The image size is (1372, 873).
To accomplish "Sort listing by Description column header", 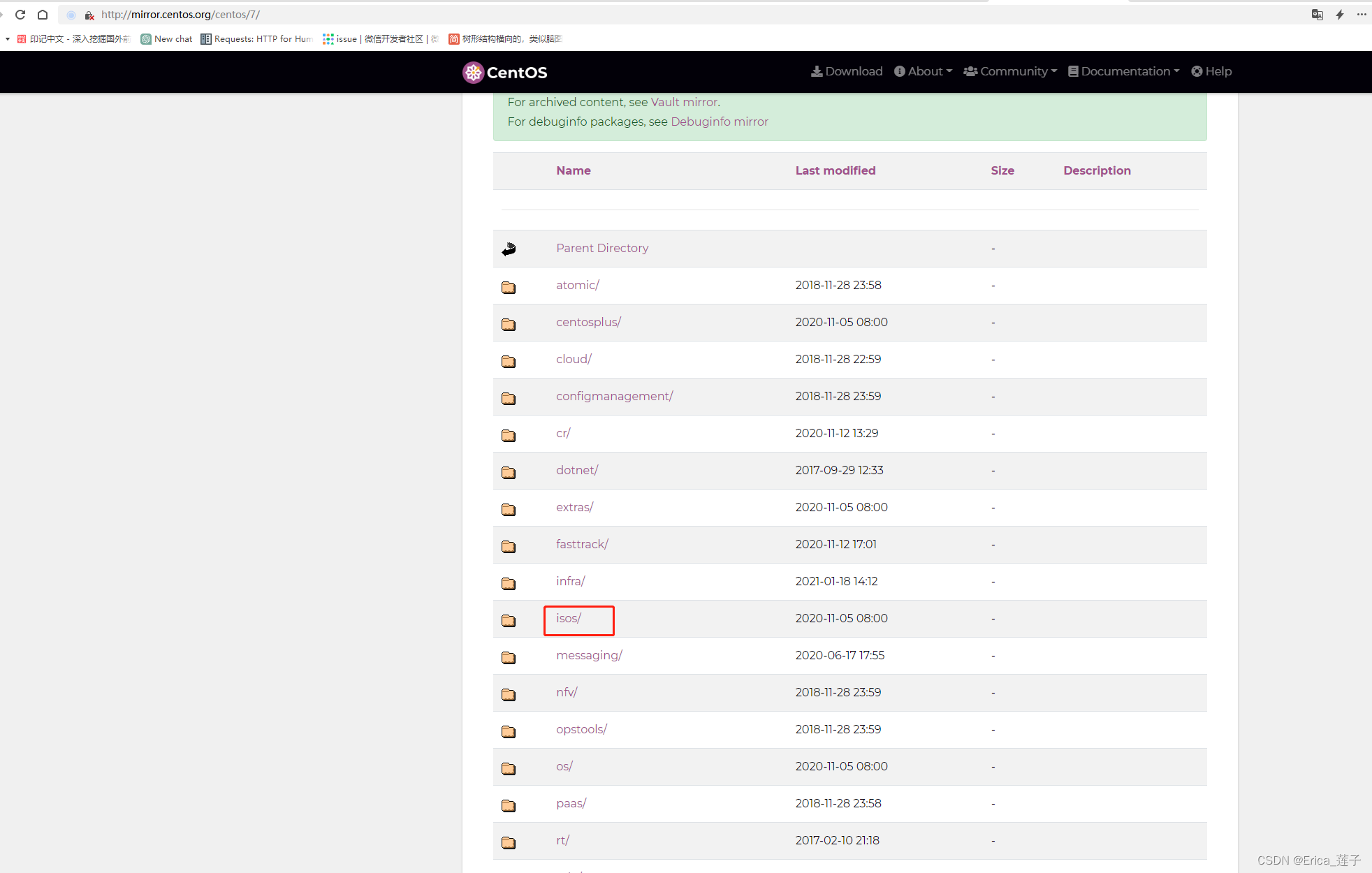I will (1097, 170).
